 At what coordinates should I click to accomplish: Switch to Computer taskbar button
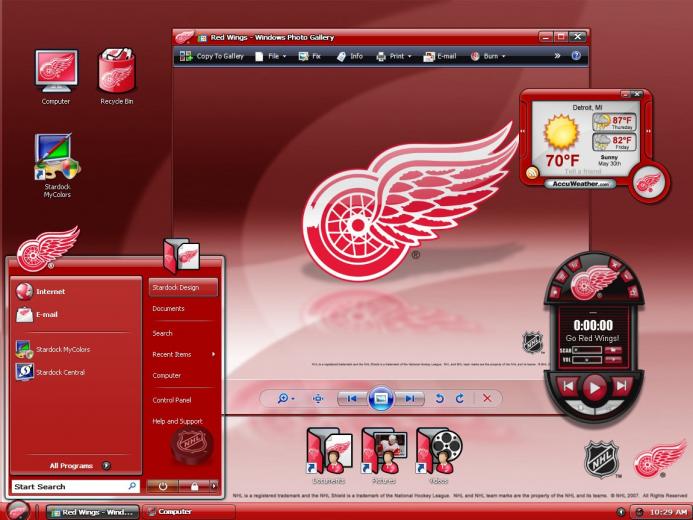pos(189,512)
